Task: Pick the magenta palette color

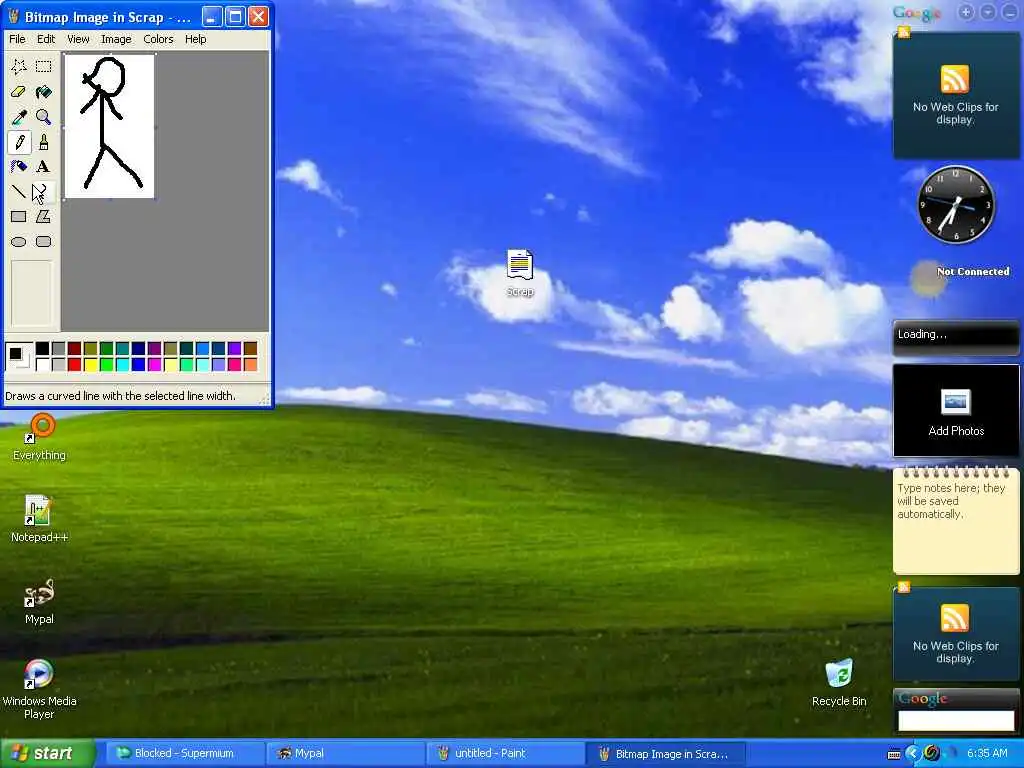Action: (154, 364)
